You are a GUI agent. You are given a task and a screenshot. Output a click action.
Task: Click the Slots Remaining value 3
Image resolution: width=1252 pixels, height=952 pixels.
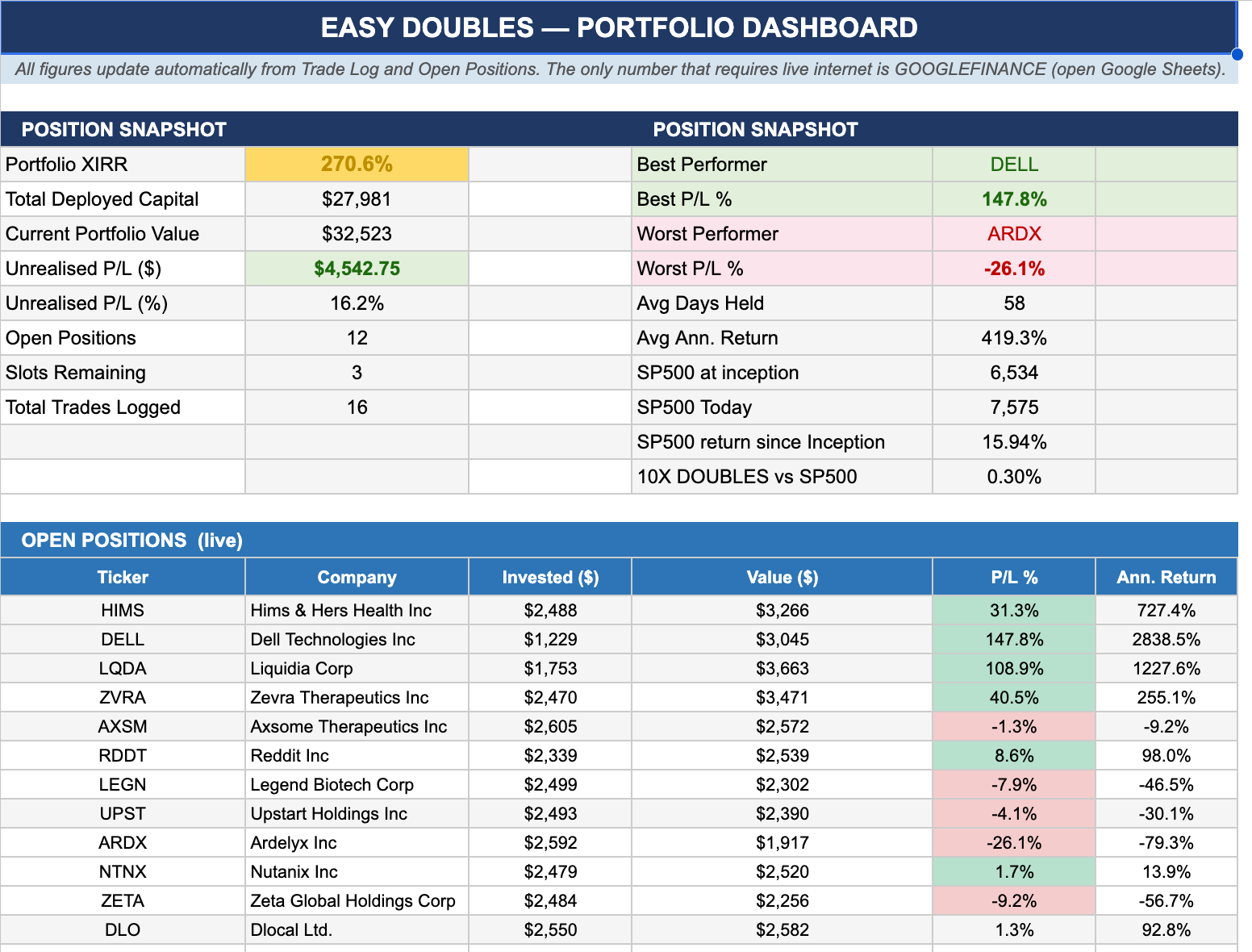coord(357,373)
